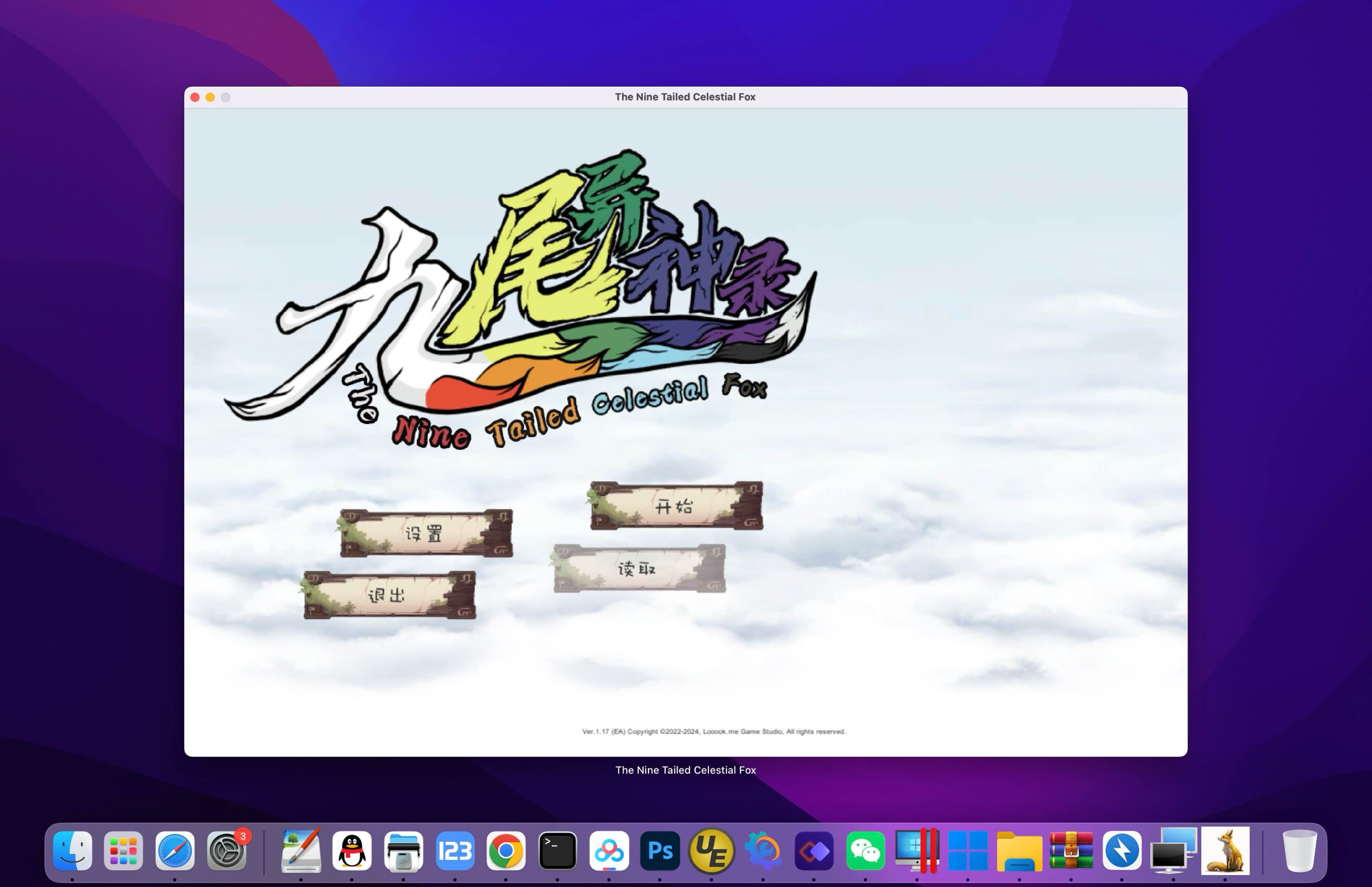
Task: Open the blue 123 app icon
Action: pyautogui.click(x=455, y=851)
